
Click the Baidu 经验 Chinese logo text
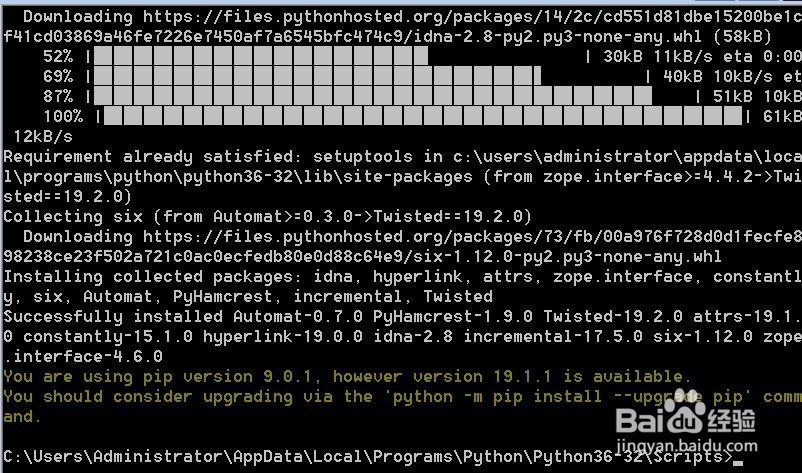coord(731,421)
